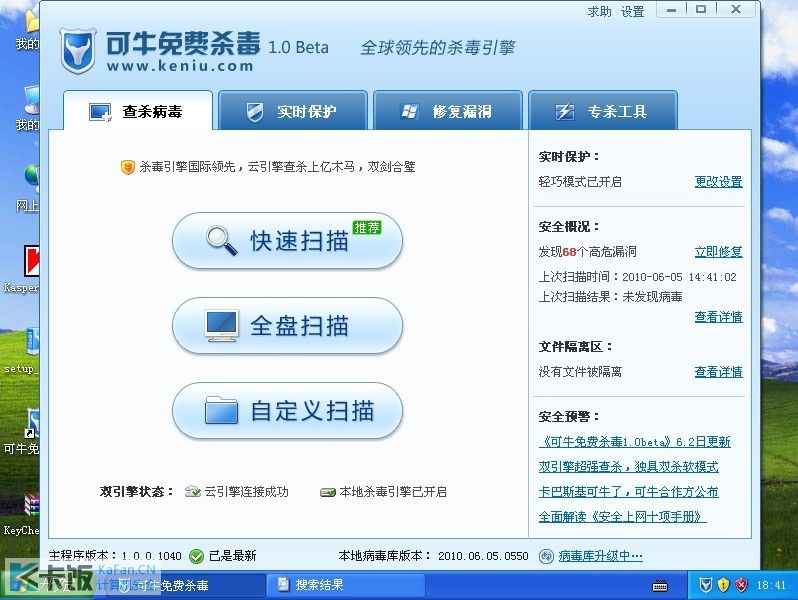798x600 pixels.
Task: Click the update icon beside 病毒库升级中
Action: point(546,556)
